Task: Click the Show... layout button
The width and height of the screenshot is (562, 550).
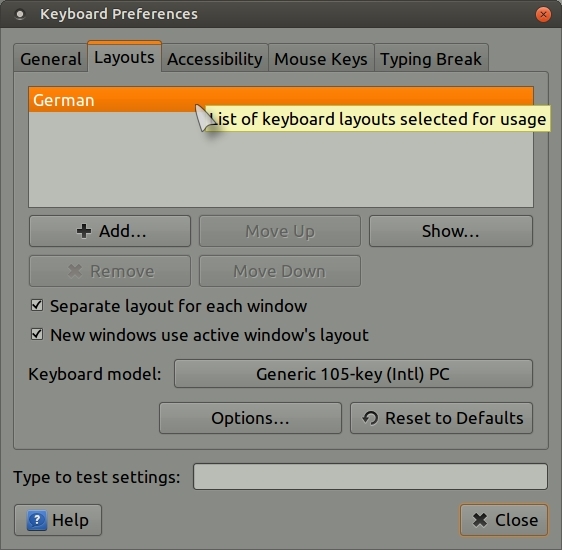Action: (x=451, y=231)
